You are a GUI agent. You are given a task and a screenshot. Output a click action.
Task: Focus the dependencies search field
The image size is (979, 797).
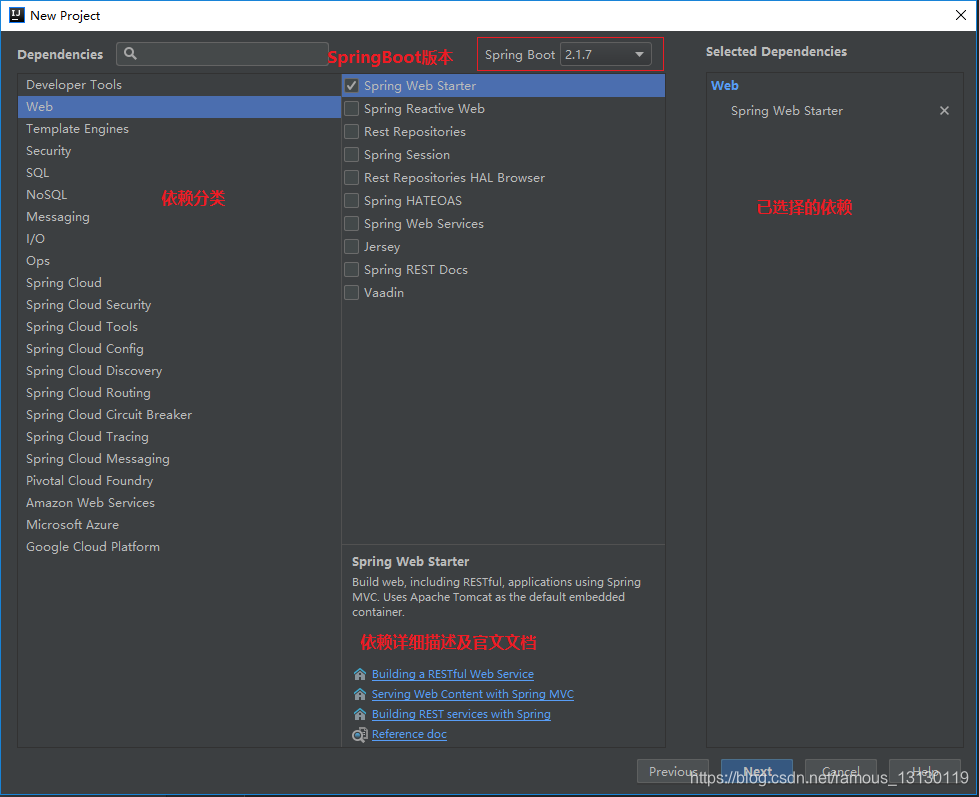pyautogui.click(x=222, y=54)
